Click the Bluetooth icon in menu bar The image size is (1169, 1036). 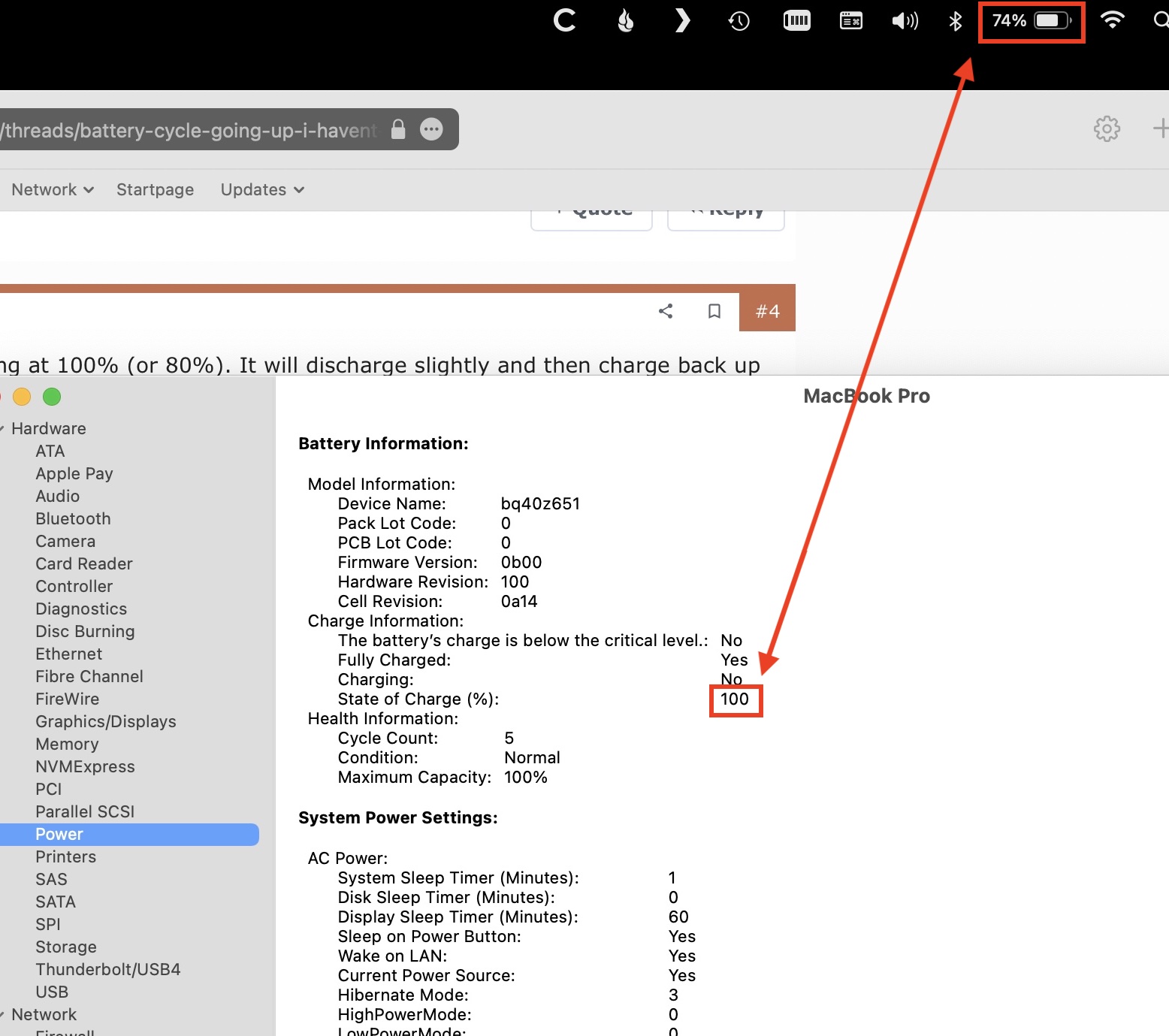pos(955,21)
